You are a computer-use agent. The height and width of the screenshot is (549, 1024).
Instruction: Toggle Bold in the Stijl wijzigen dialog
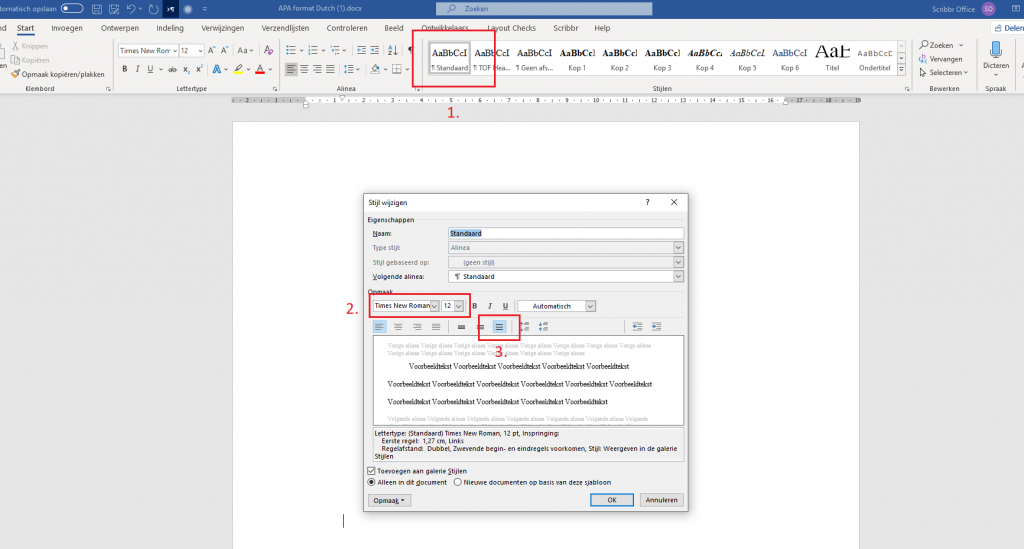tap(474, 306)
